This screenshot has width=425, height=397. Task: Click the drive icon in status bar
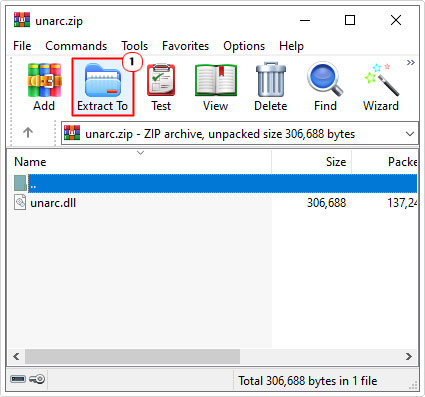pyautogui.click(x=18, y=379)
